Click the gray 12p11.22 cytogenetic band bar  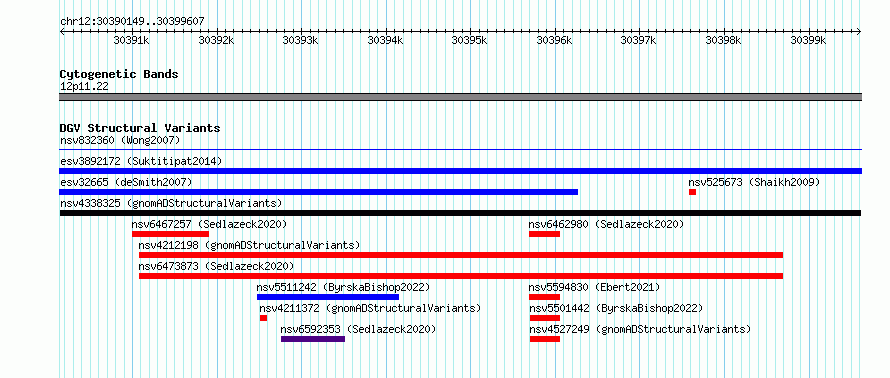click(460, 97)
